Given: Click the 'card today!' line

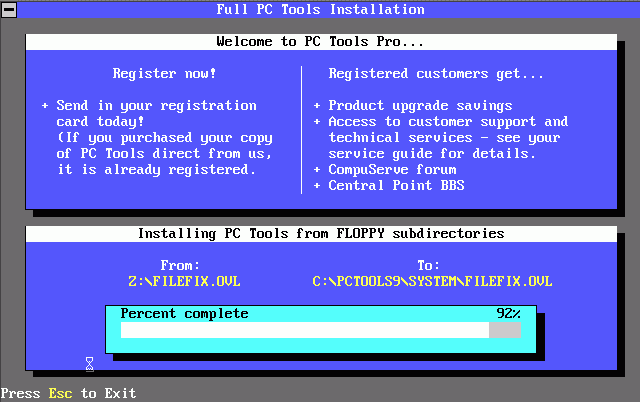Looking at the screenshot, I should pos(100,122).
